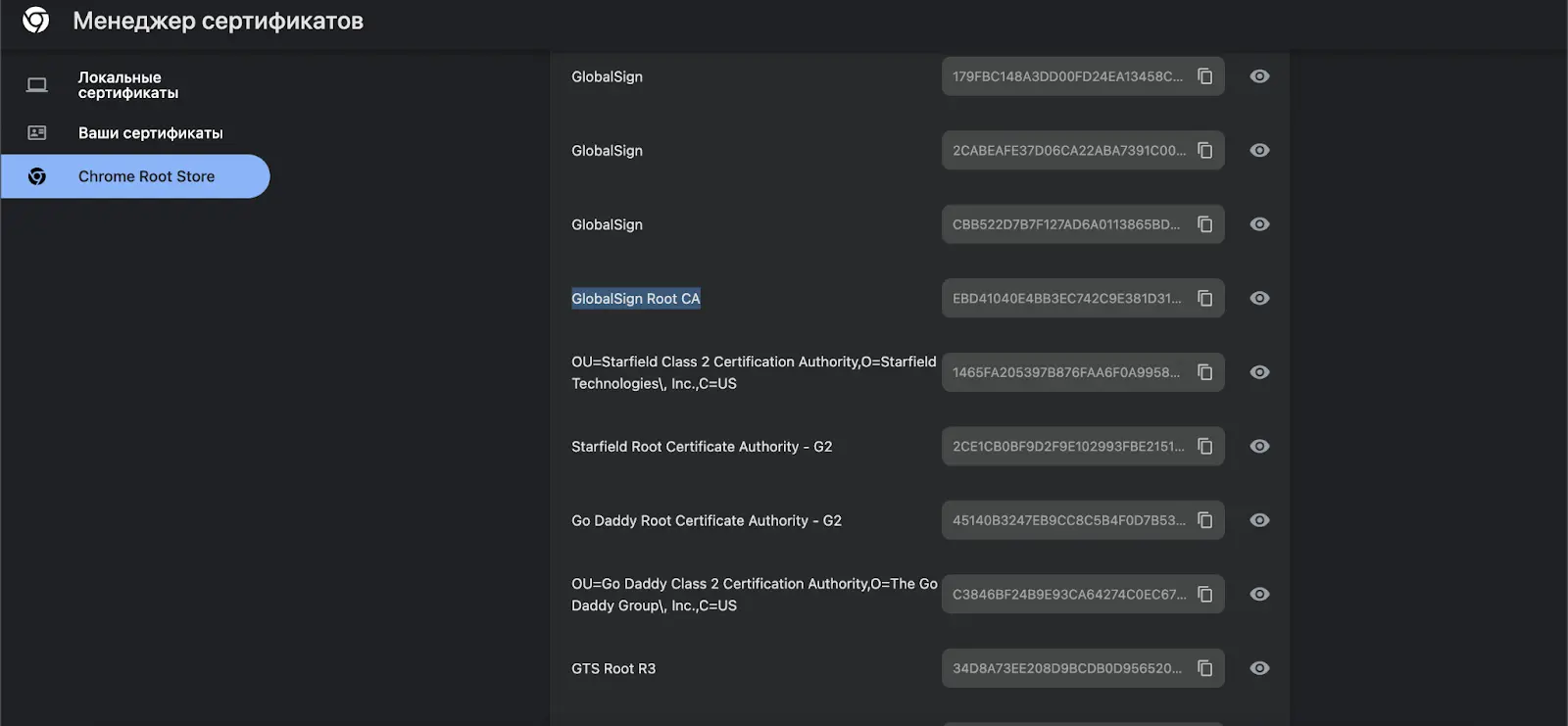View Go Daddy Class 2 certificate
The image size is (1568, 726).
pyautogui.click(x=1260, y=594)
